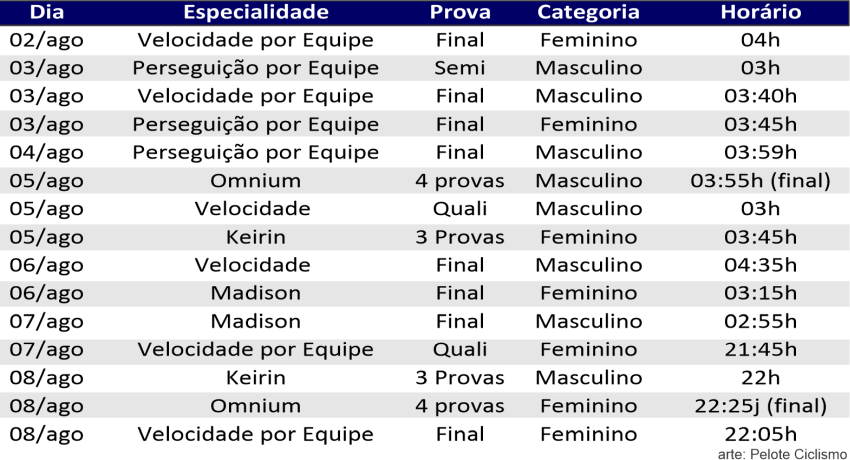Click the Horário column header

click(x=760, y=13)
